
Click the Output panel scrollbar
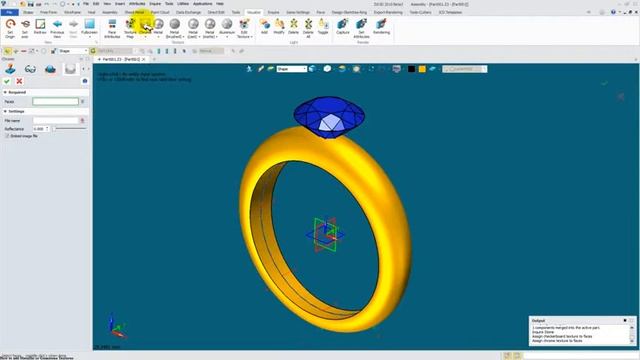tap(632, 334)
